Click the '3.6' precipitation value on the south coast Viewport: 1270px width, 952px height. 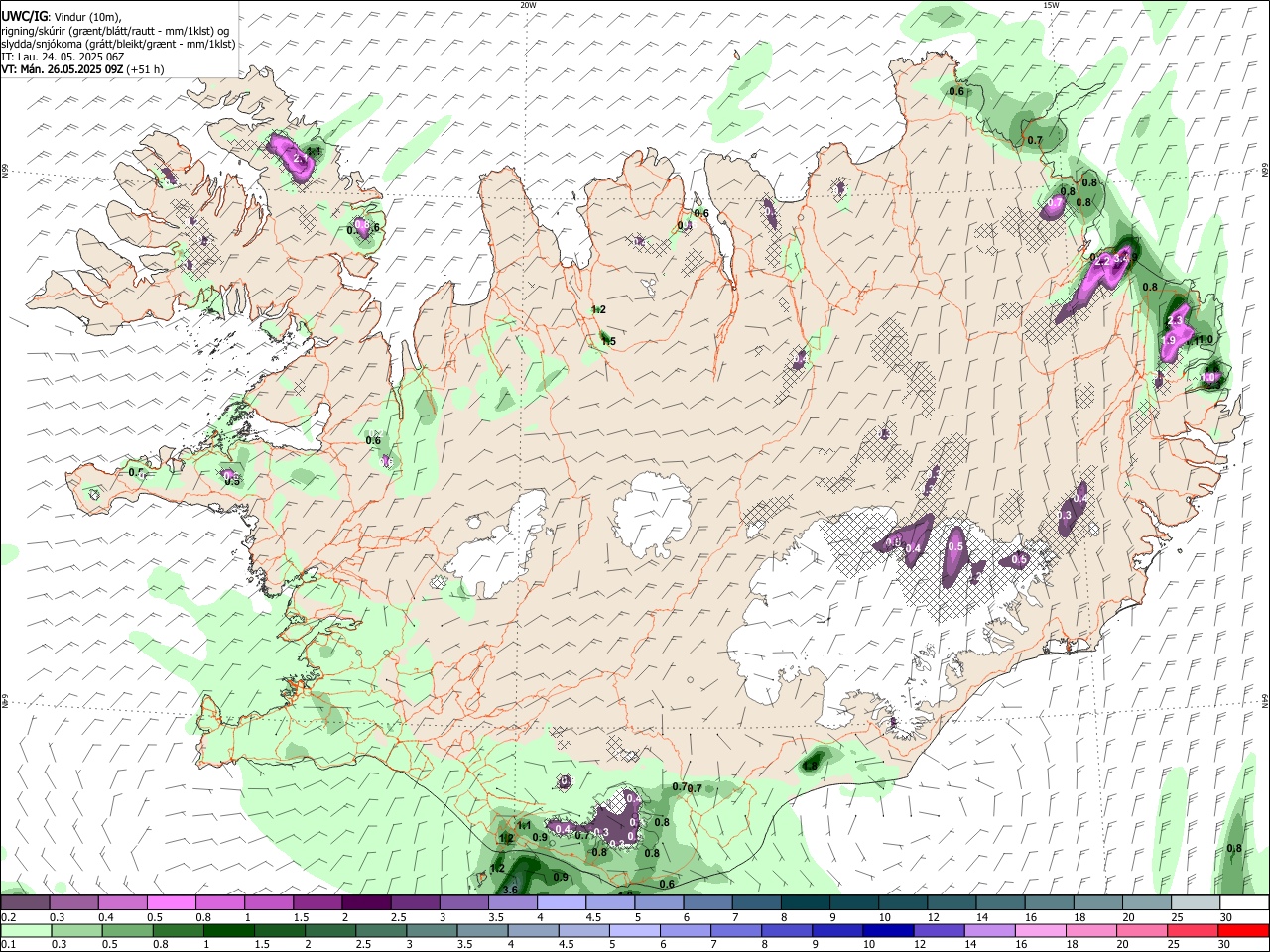coord(511,891)
